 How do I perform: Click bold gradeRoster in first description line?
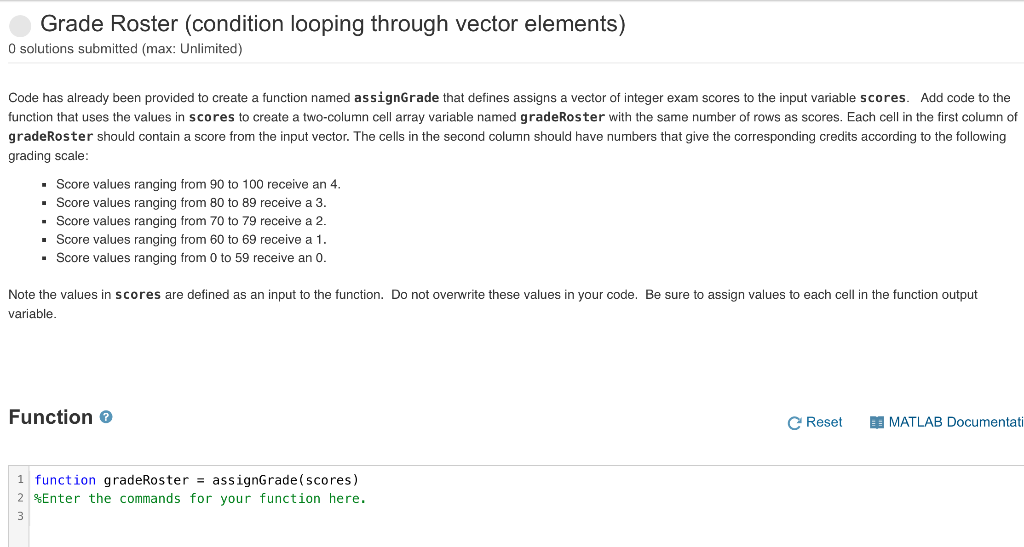[x=564, y=117]
